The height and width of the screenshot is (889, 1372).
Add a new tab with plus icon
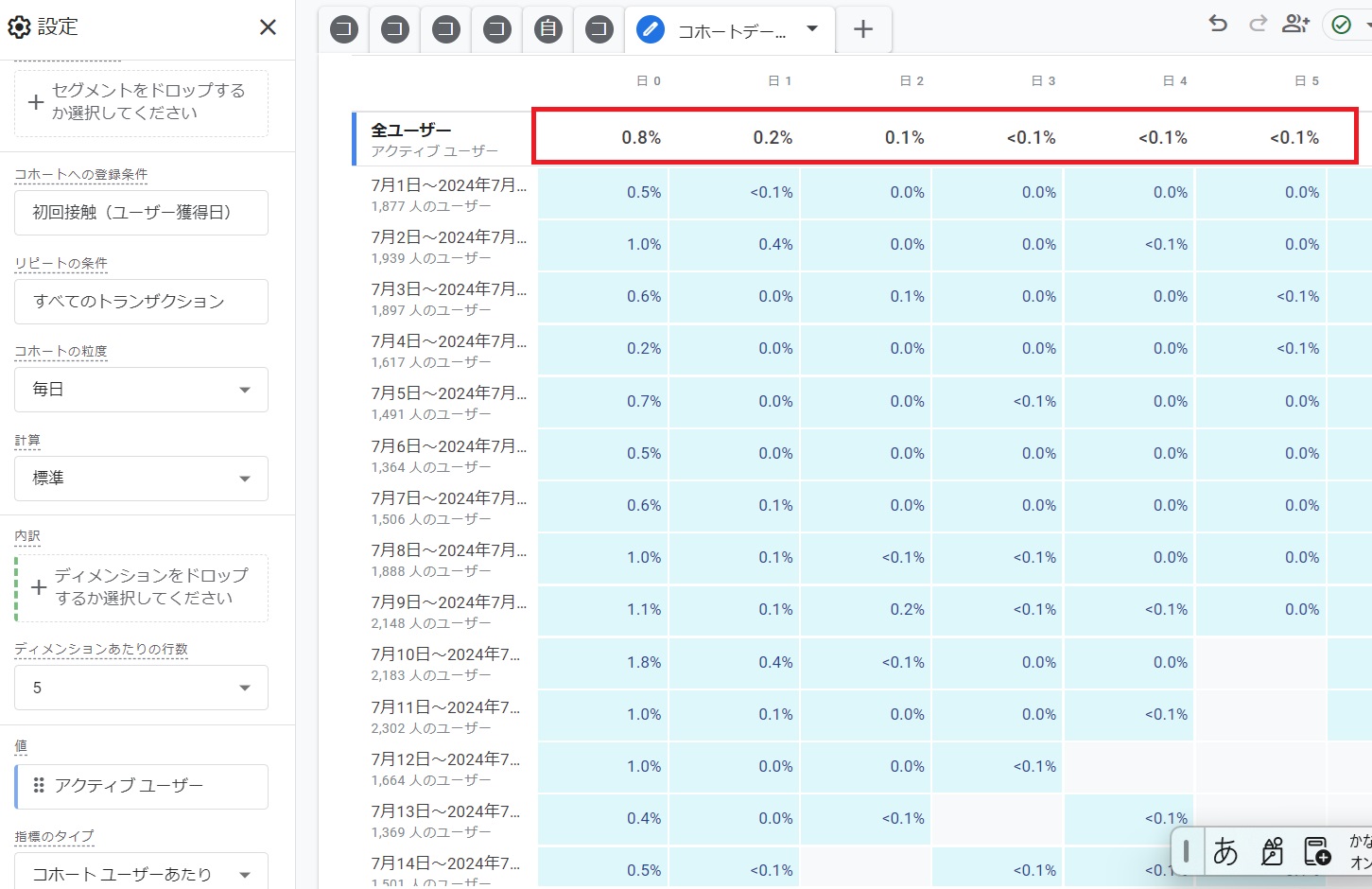(862, 29)
